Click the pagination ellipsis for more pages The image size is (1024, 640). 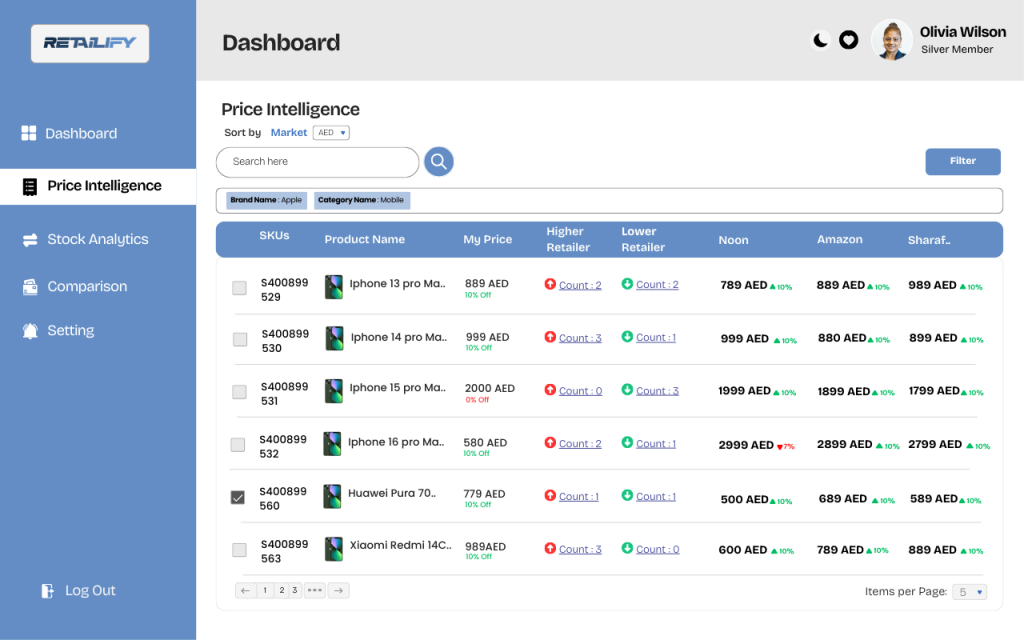click(315, 591)
